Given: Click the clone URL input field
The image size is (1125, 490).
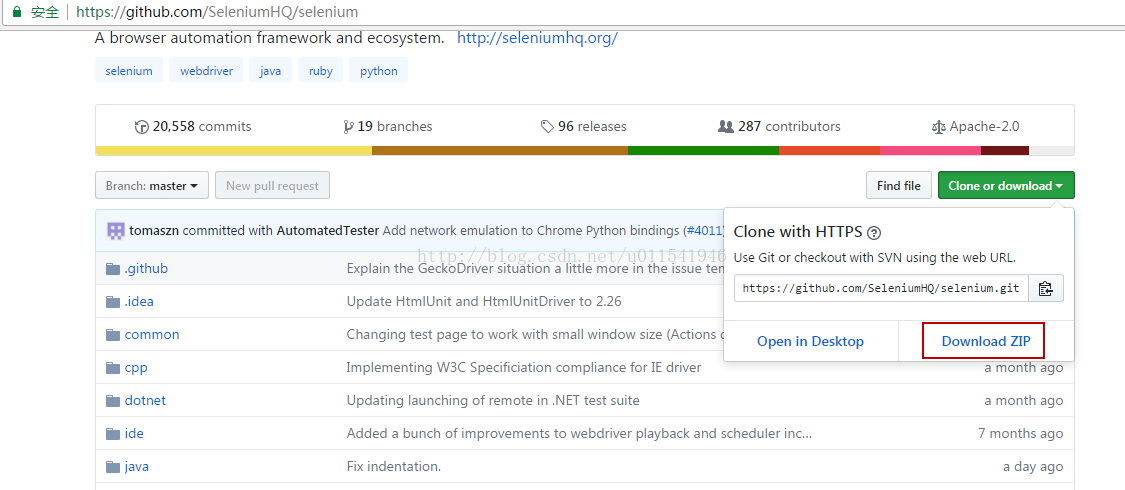Looking at the screenshot, I should 881,288.
